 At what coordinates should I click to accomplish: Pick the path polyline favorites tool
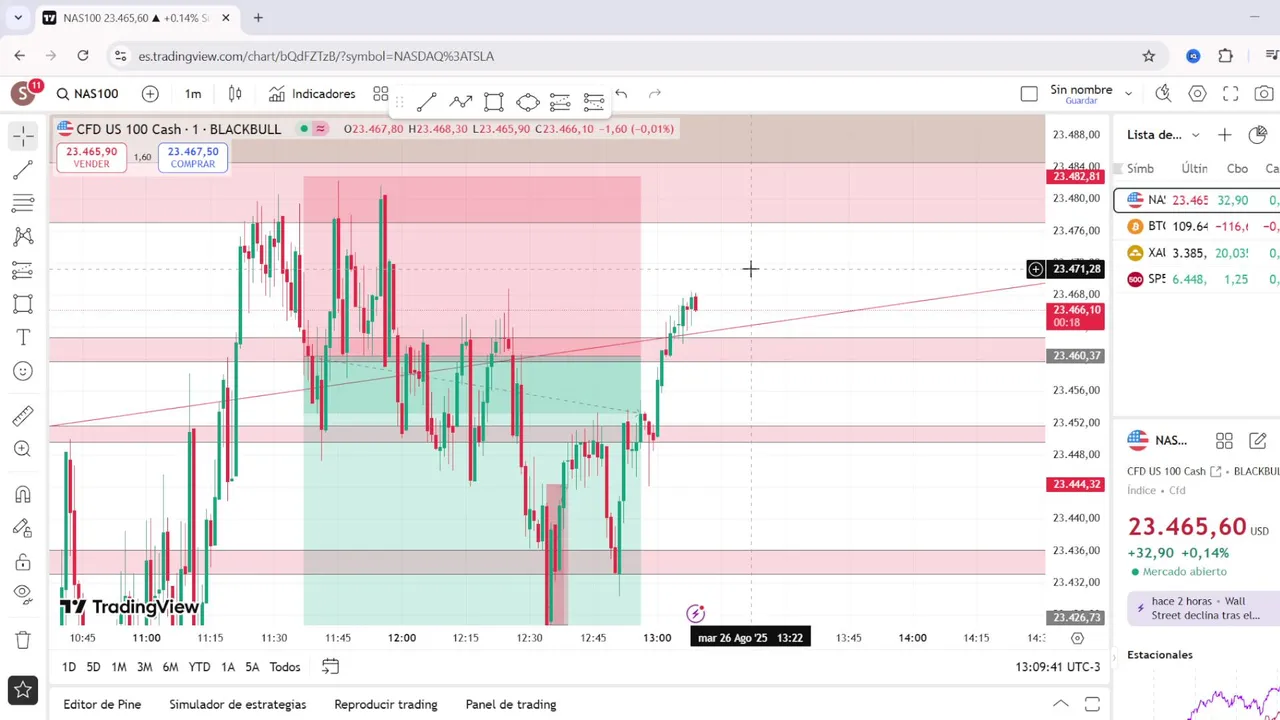pos(461,101)
